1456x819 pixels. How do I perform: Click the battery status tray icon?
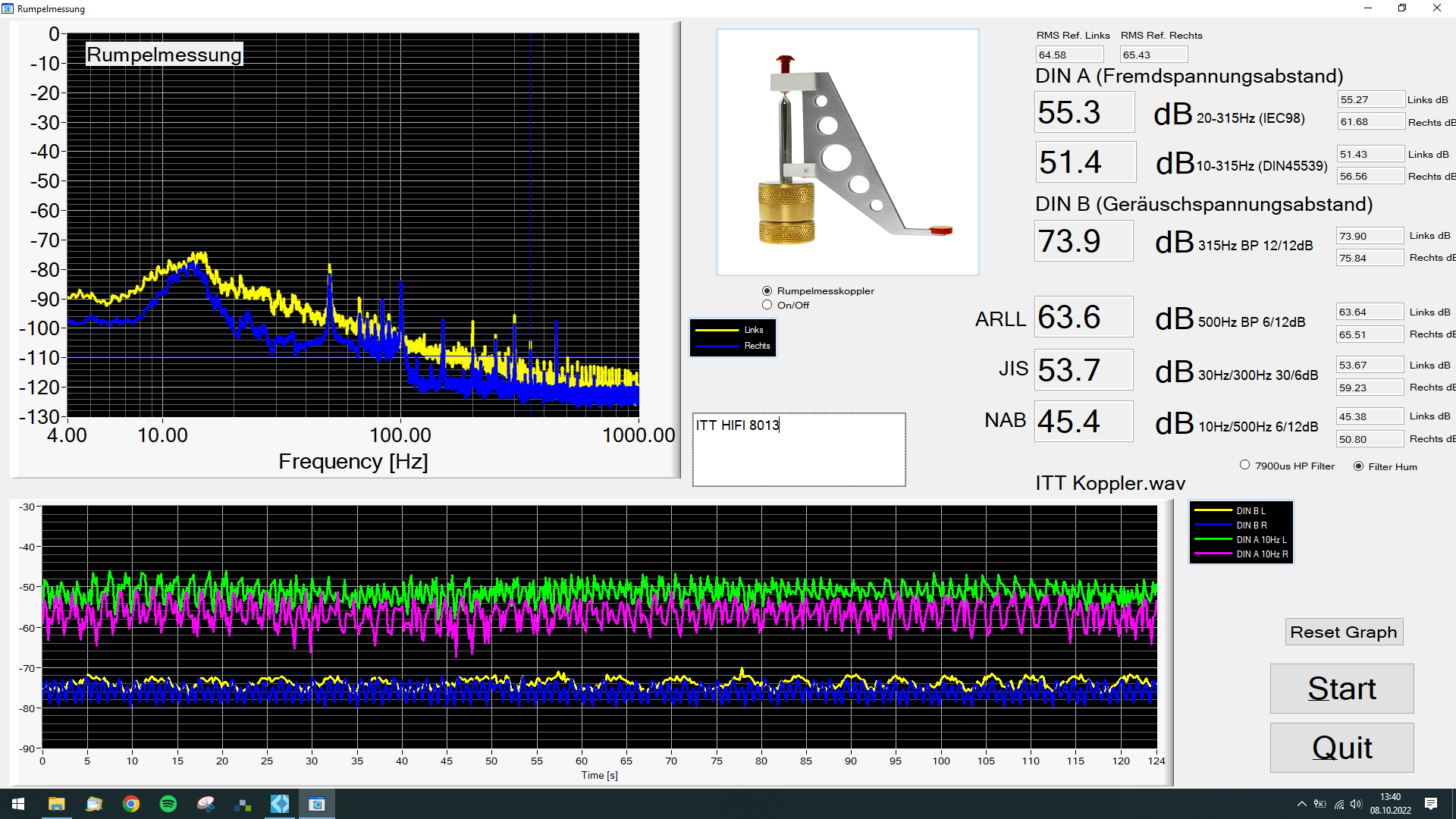tap(1320, 804)
